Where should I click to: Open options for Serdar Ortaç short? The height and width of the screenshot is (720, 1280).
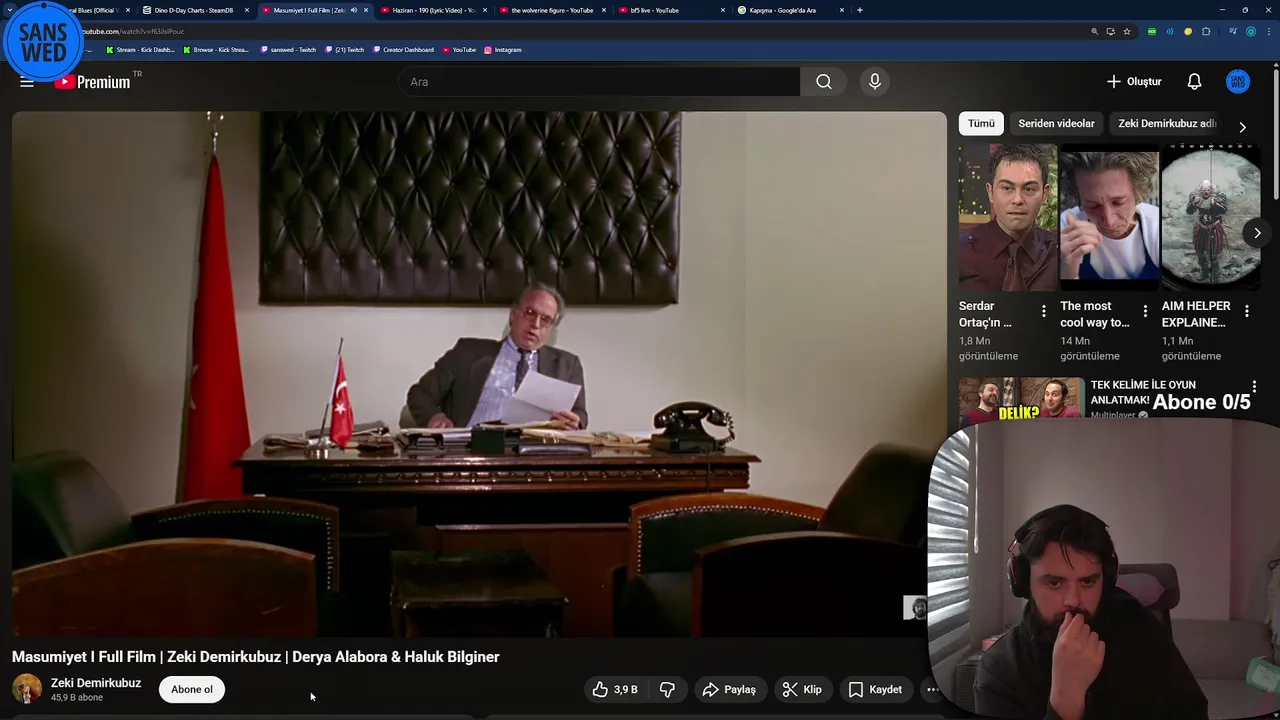pos(1043,312)
